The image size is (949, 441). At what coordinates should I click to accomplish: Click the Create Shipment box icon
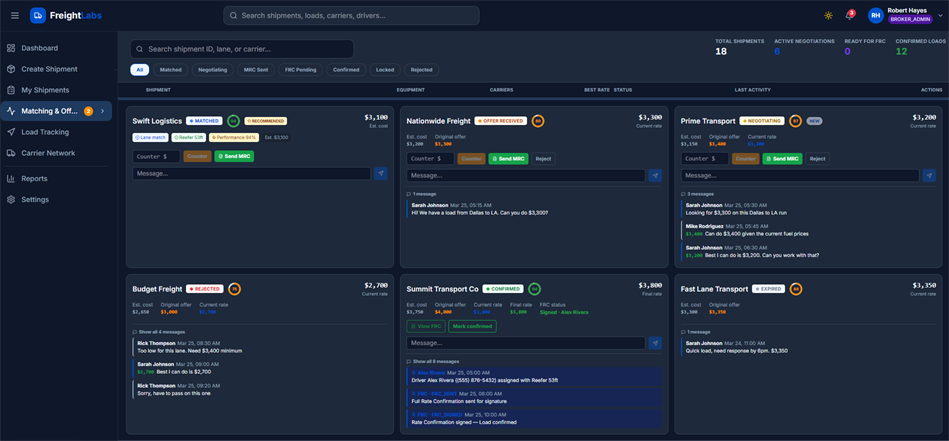(11, 69)
